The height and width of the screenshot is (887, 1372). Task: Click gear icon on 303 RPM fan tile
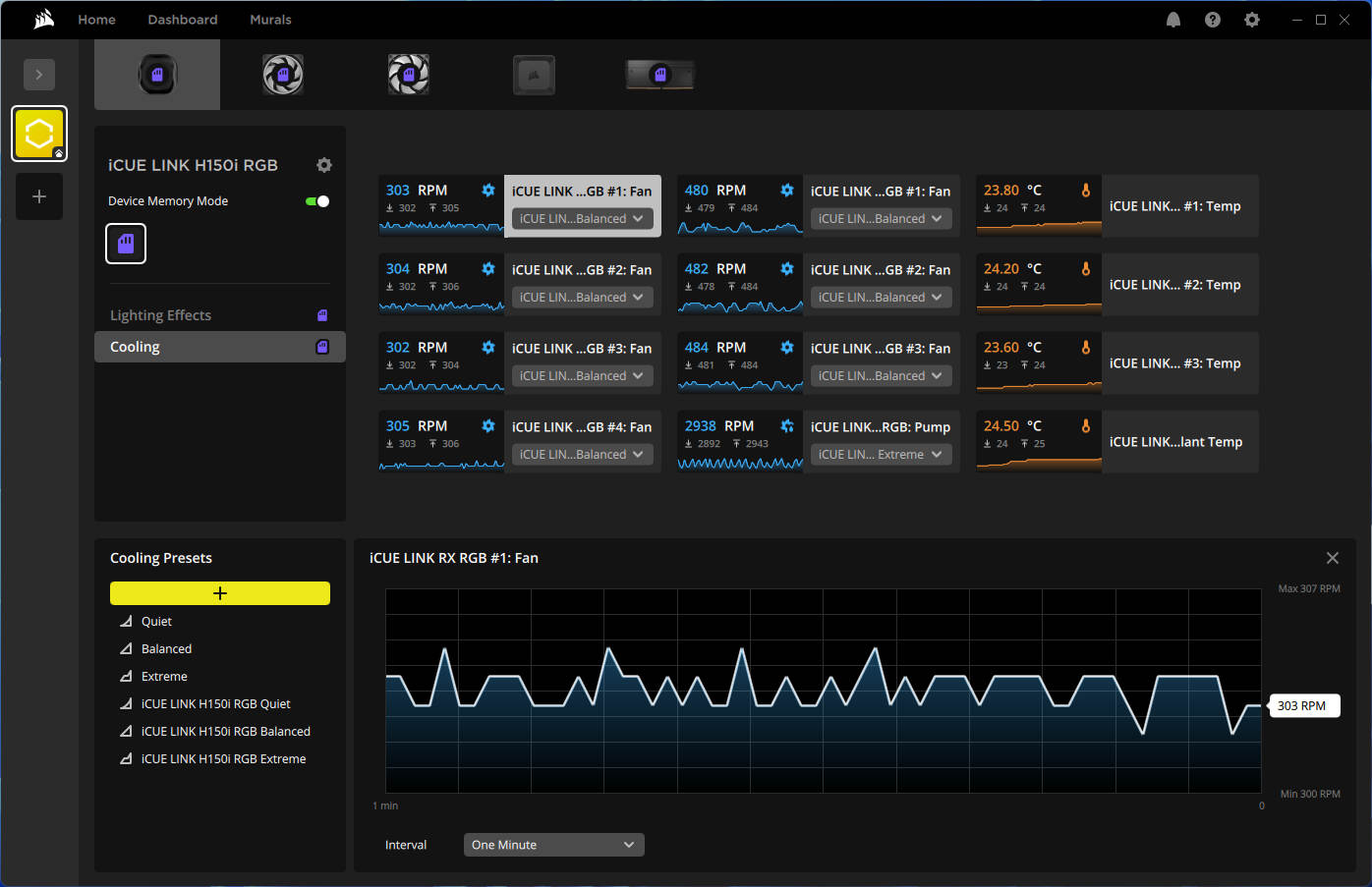pyautogui.click(x=488, y=190)
